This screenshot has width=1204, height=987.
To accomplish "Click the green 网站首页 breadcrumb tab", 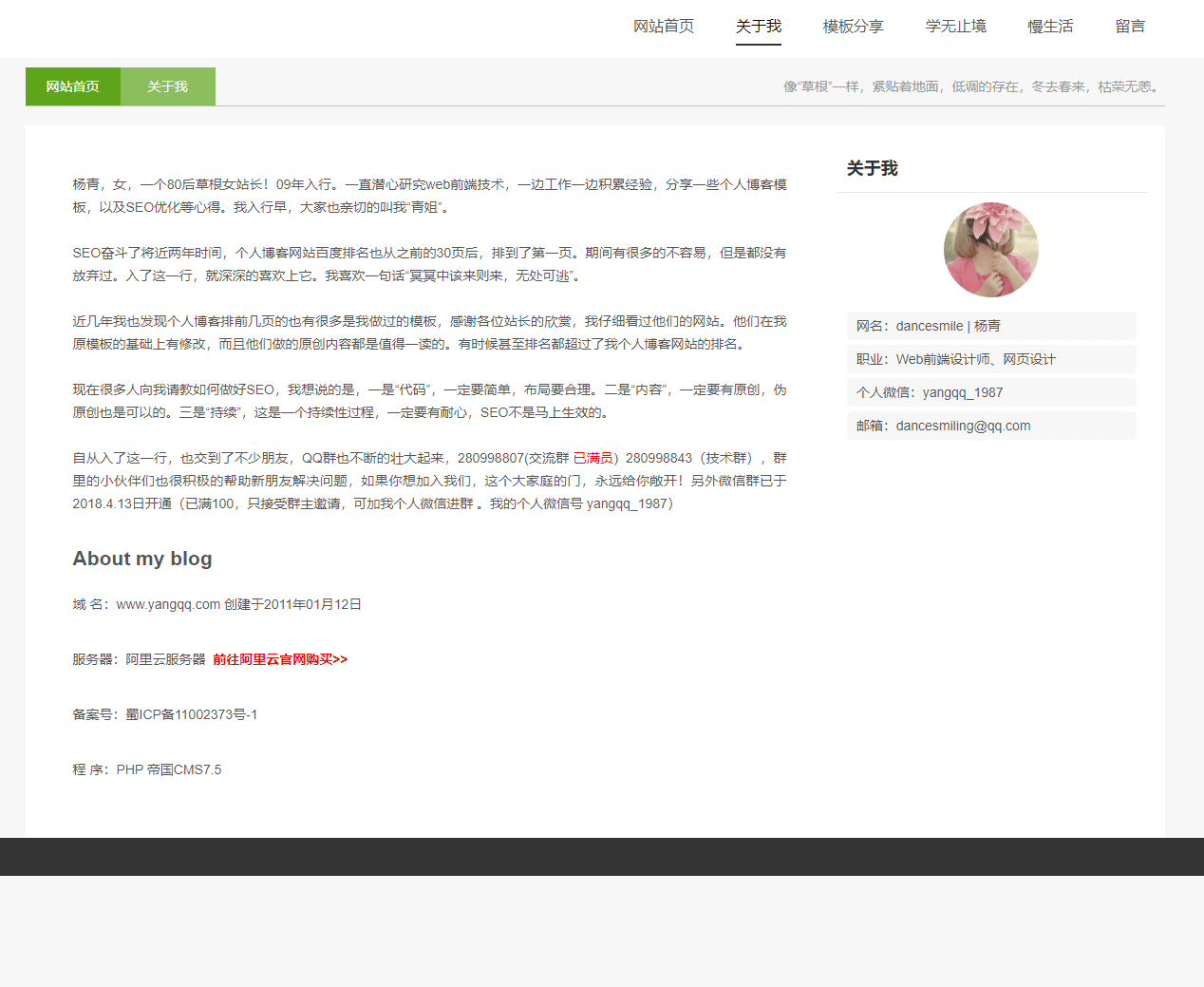I will [x=72, y=86].
